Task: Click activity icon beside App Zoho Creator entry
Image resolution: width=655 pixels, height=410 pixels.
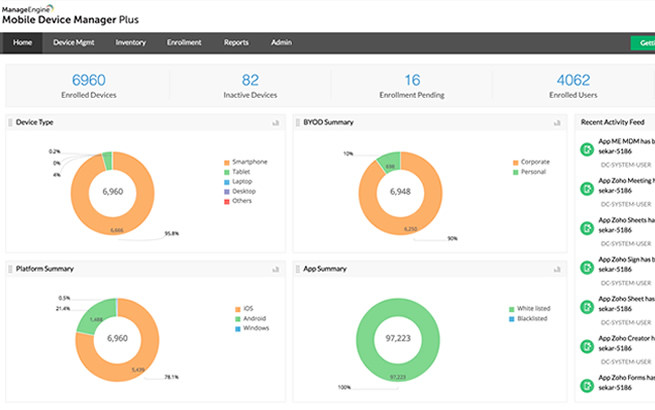Action: [x=587, y=346]
